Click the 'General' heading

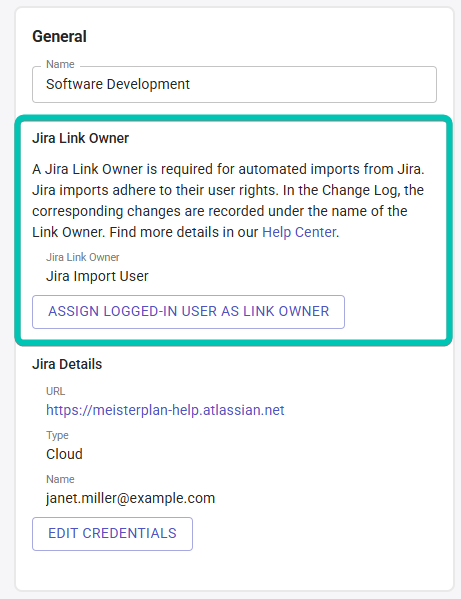pos(59,37)
